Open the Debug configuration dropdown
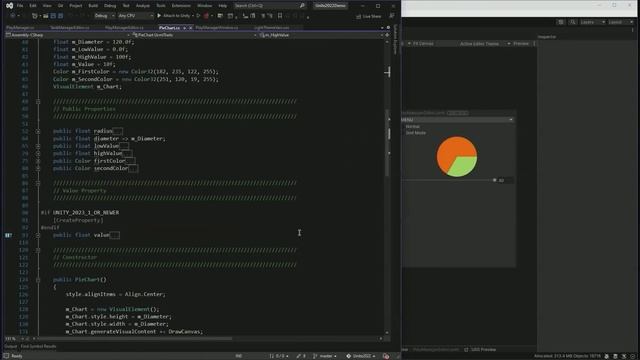 (x=104, y=16)
